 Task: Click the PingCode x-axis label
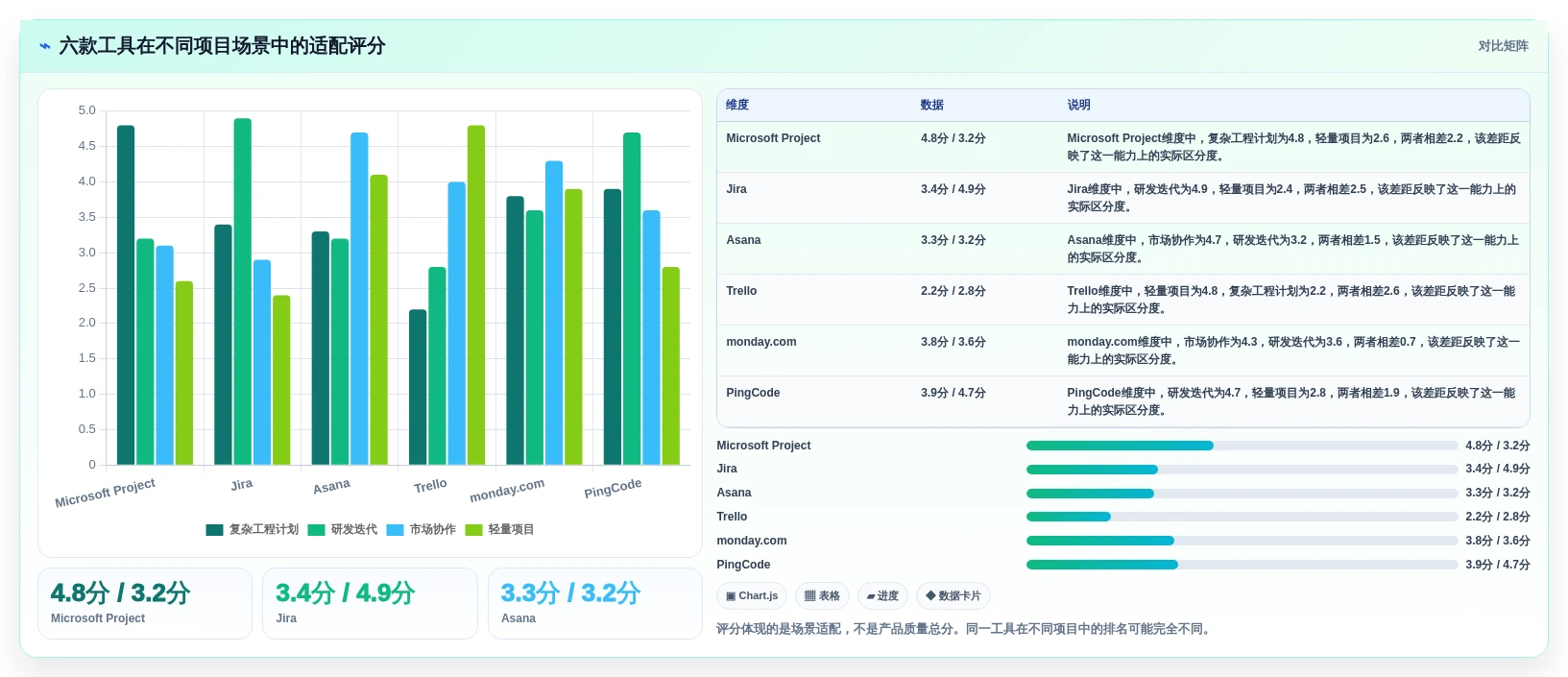[x=613, y=489]
